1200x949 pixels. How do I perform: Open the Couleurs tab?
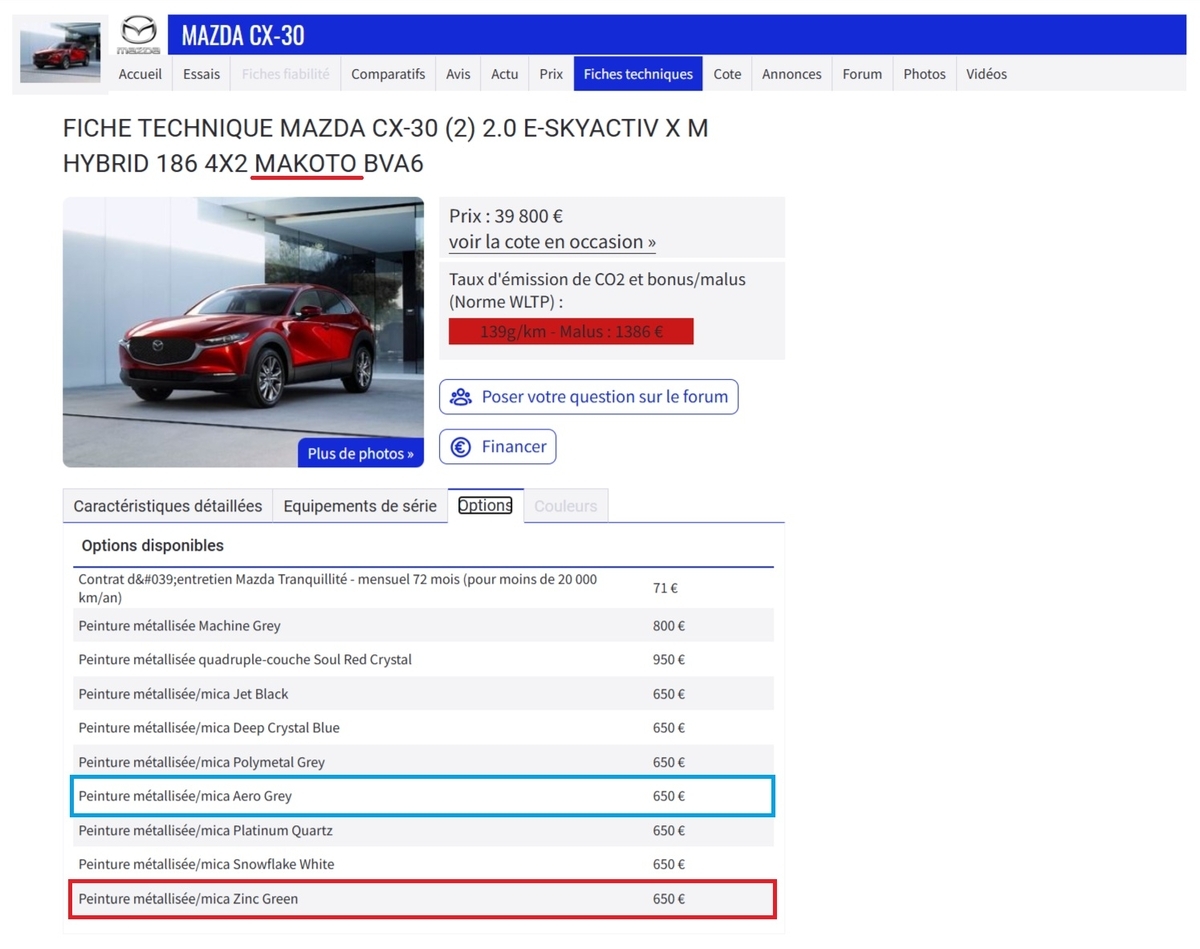[x=566, y=506]
